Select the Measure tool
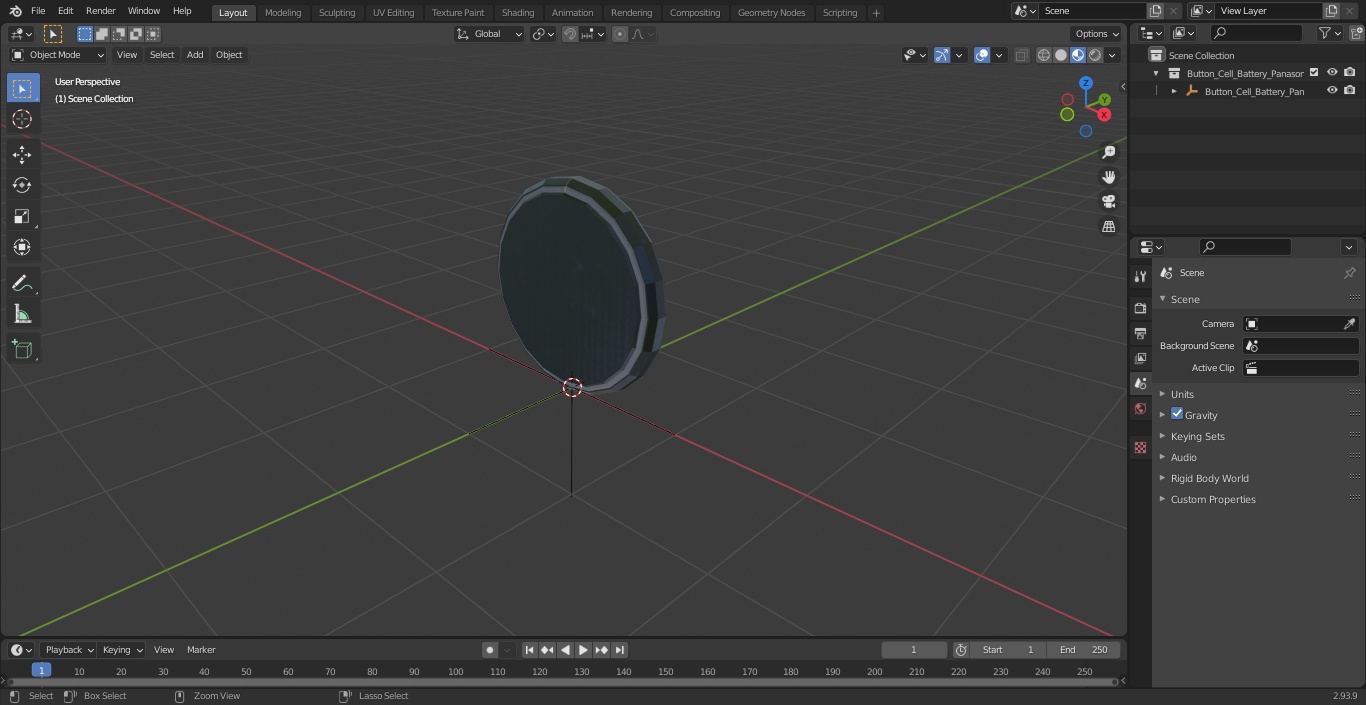 click(22, 315)
